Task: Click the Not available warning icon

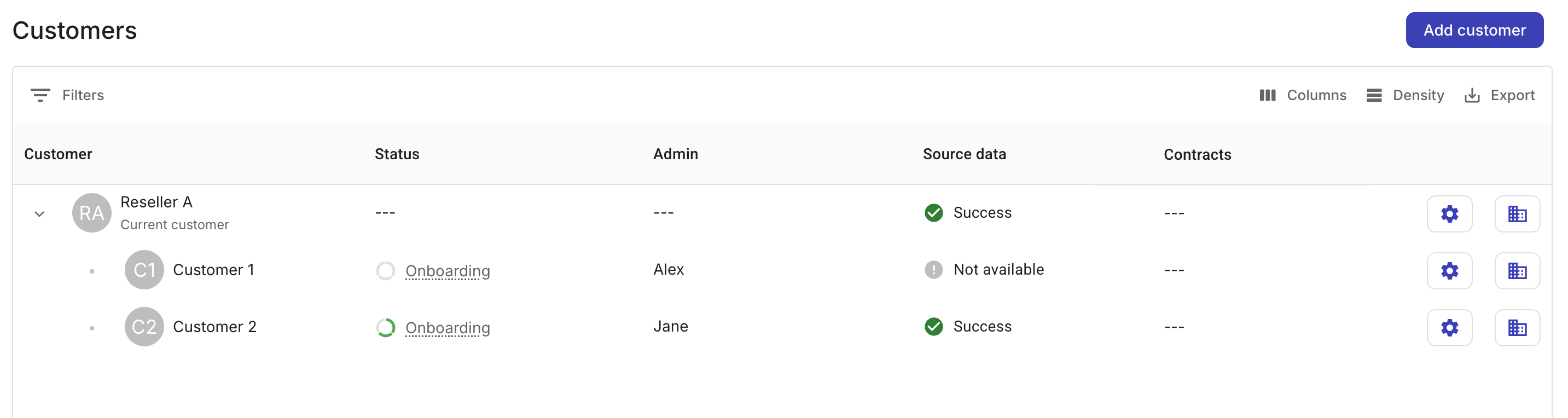Action: tap(933, 270)
